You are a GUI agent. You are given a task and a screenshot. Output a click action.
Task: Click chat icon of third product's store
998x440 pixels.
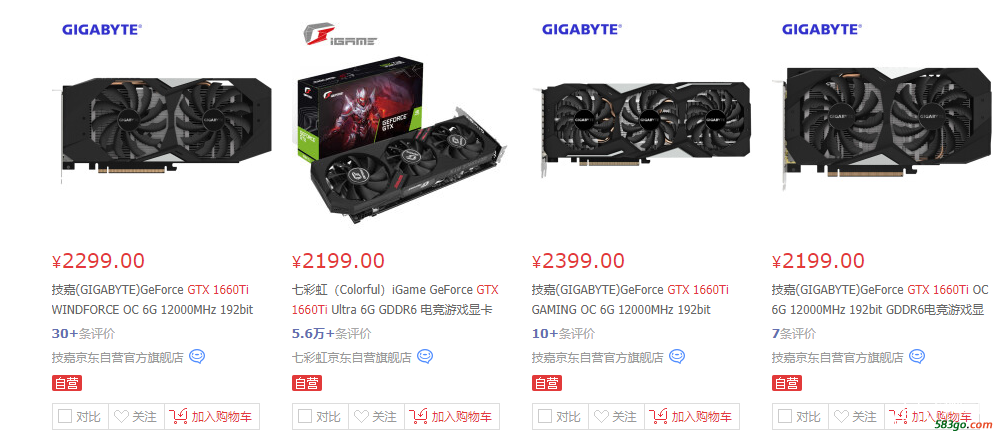coord(677,357)
